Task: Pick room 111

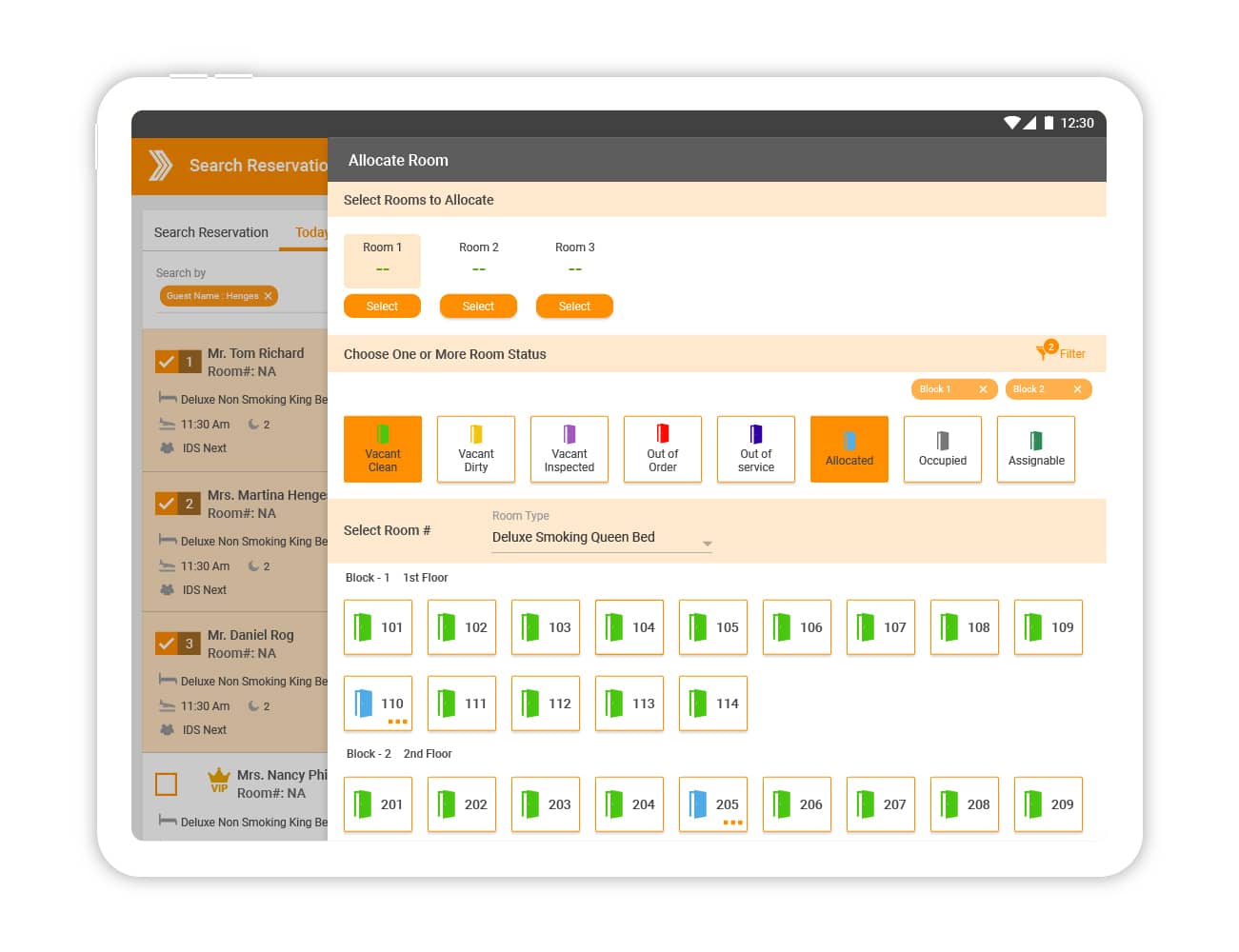Action: pyautogui.click(x=462, y=704)
